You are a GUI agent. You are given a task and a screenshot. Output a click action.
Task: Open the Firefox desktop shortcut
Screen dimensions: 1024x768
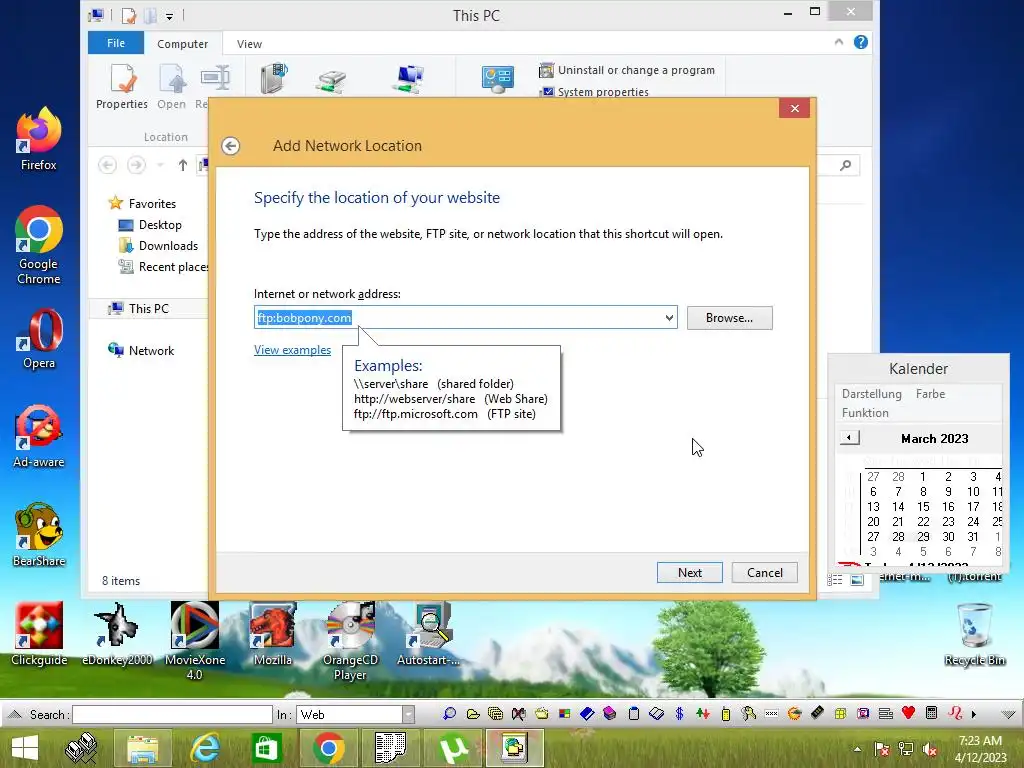coord(39,139)
